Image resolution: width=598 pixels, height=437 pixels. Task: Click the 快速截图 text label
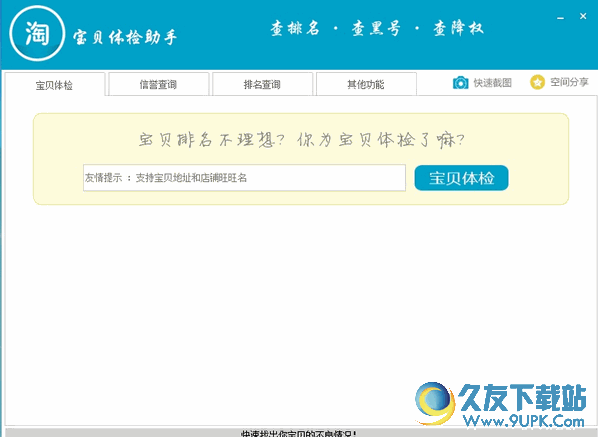point(493,83)
